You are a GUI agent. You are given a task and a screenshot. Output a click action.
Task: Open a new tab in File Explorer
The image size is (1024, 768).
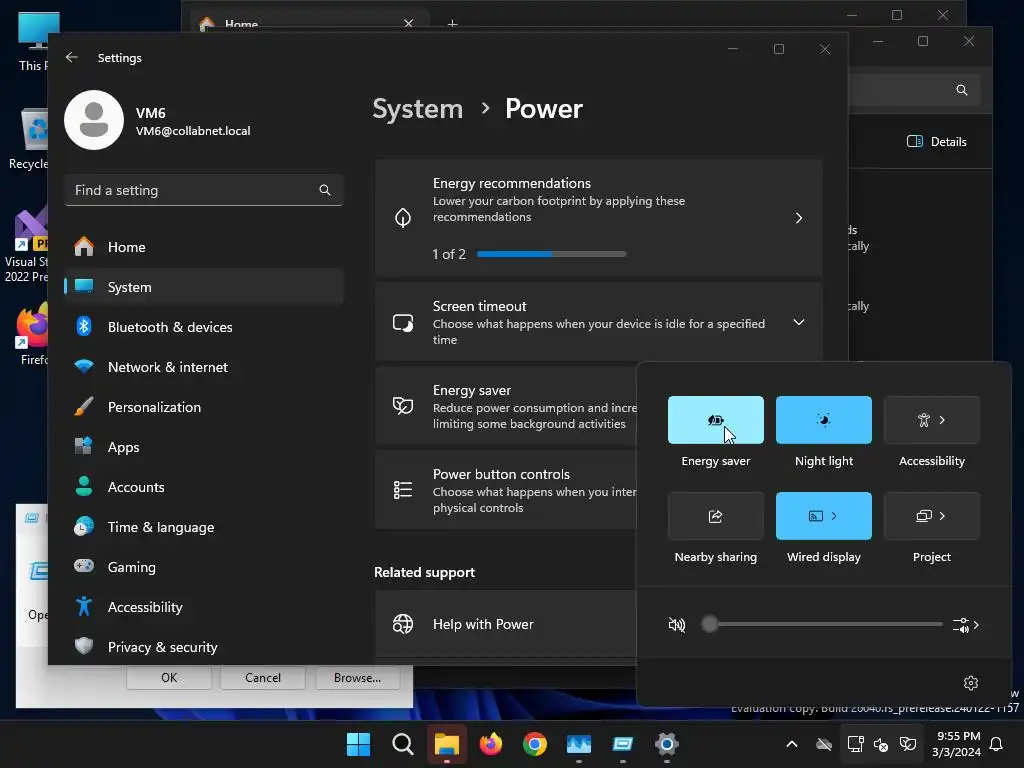point(452,24)
